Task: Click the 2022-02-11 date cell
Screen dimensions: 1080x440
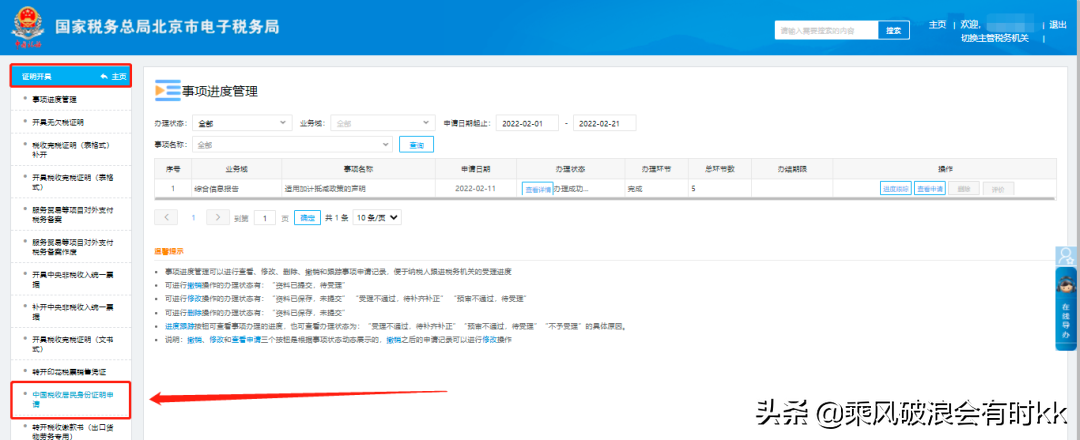Action: click(476, 189)
